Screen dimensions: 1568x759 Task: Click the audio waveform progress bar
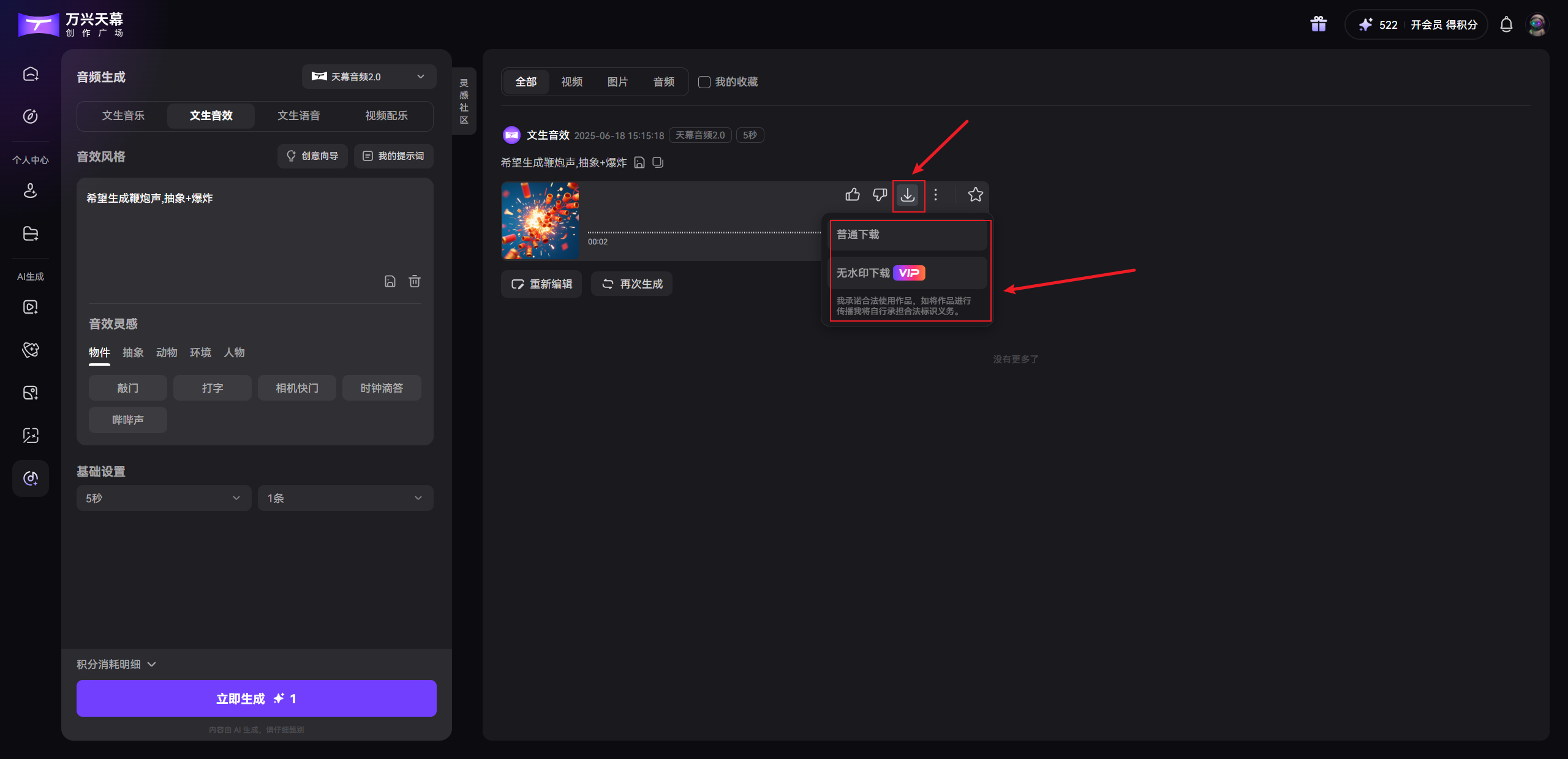(x=703, y=233)
